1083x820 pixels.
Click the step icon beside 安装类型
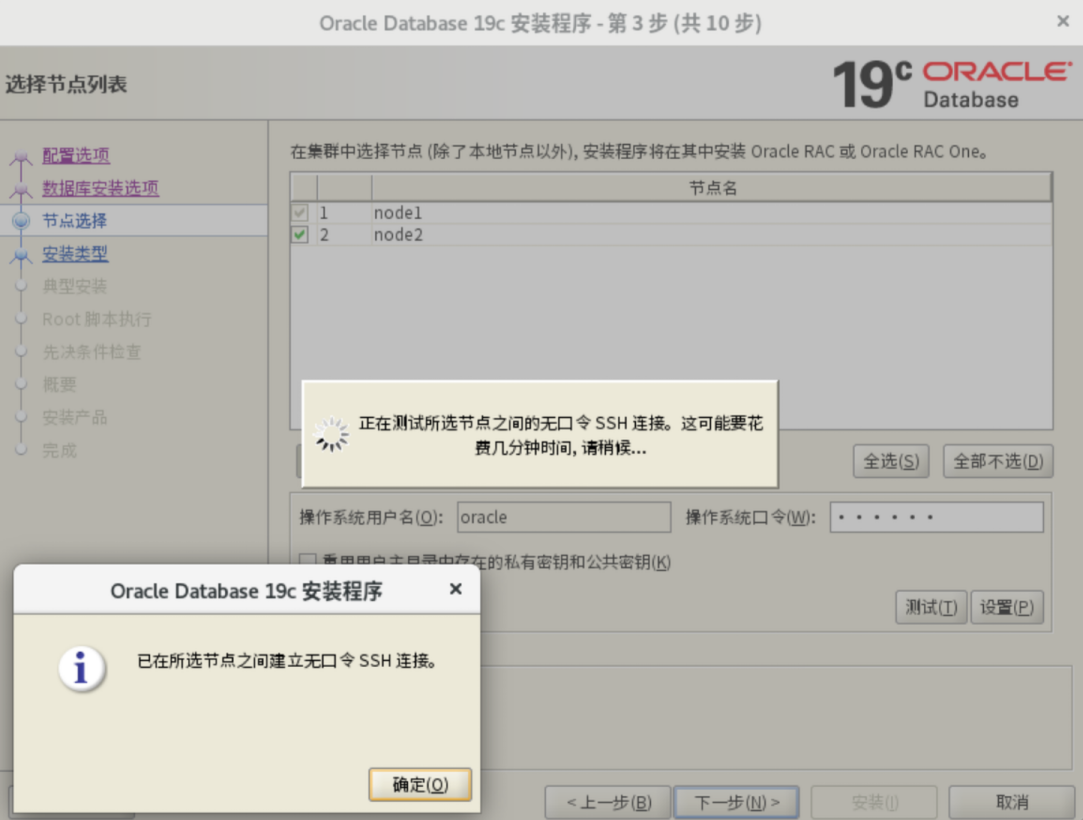tap(21, 255)
